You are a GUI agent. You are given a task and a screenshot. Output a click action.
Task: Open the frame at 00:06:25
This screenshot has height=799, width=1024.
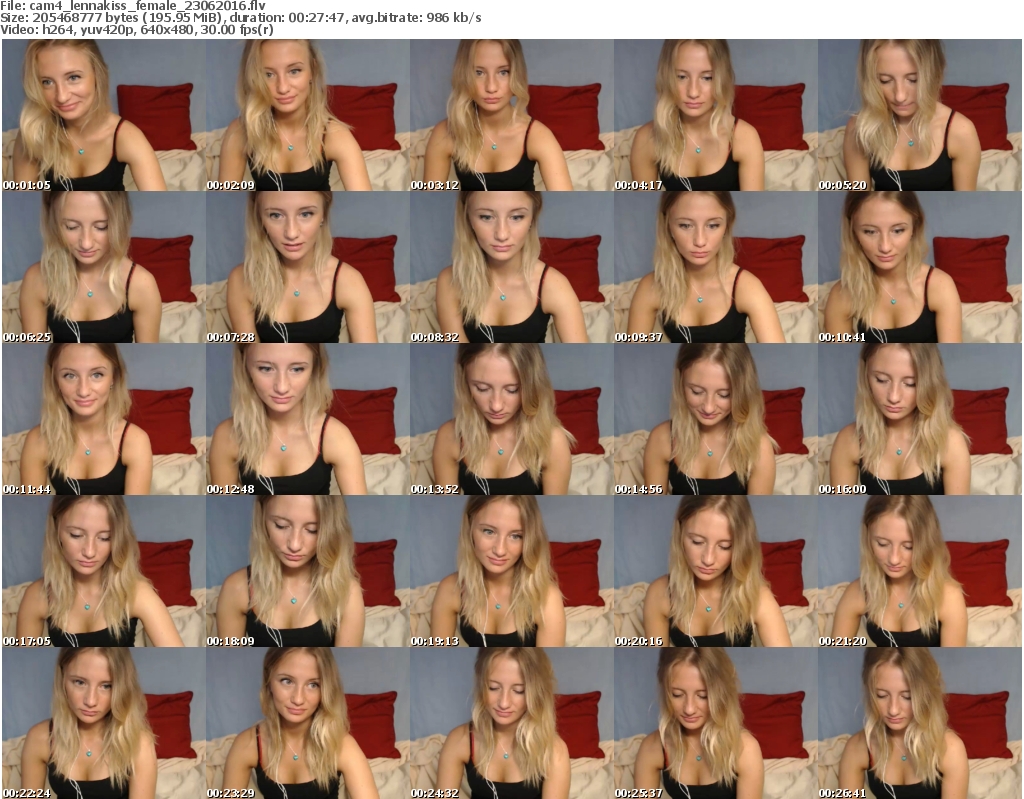coord(104,267)
